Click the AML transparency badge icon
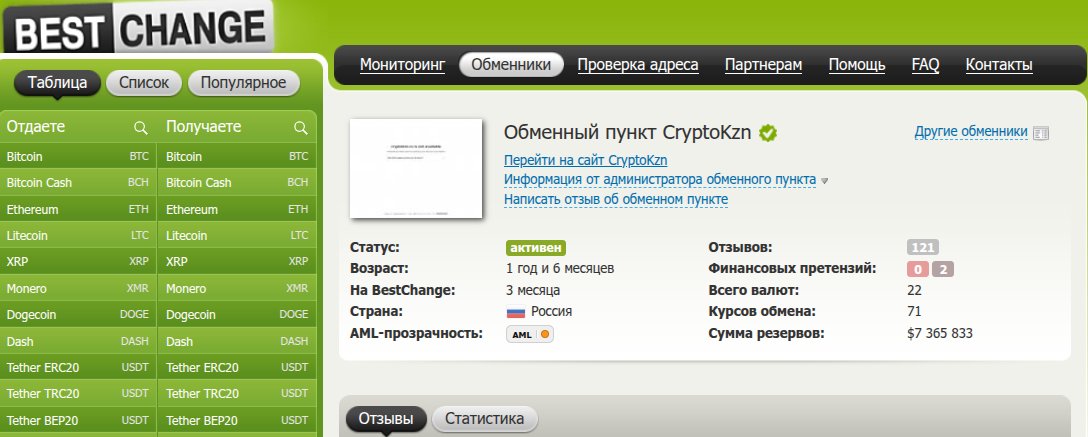Screen dimensions: 1088x437 coord(530,334)
